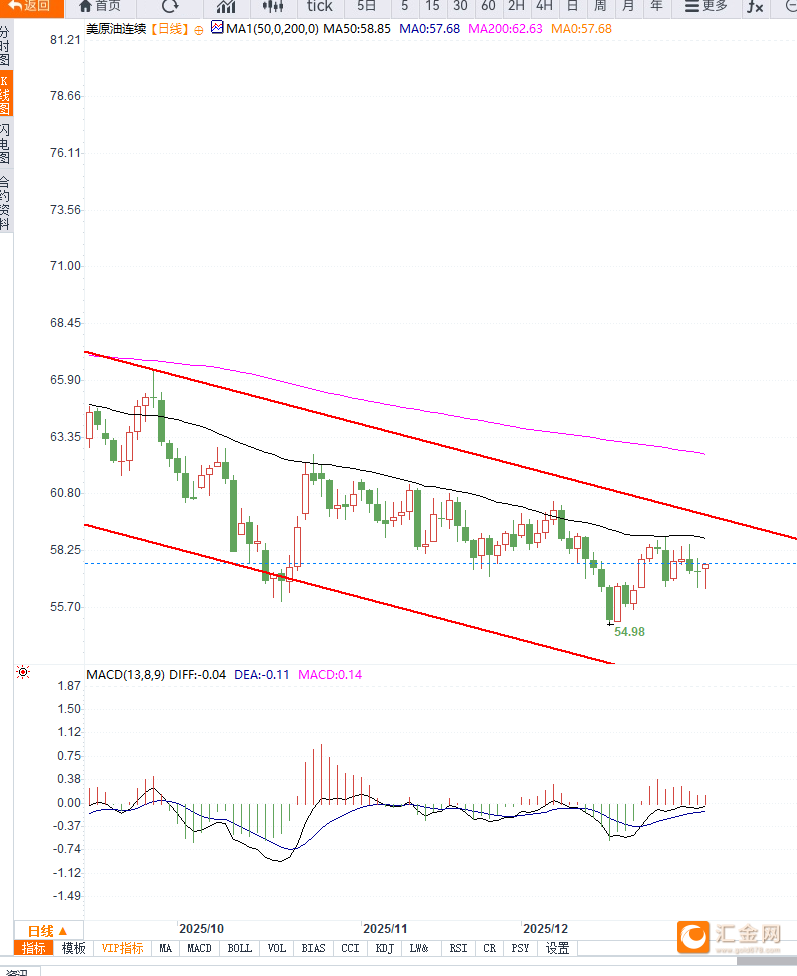This screenshot has height=976, width=797.
Task: Select the VOL indicator
Action: coord(276,949)
